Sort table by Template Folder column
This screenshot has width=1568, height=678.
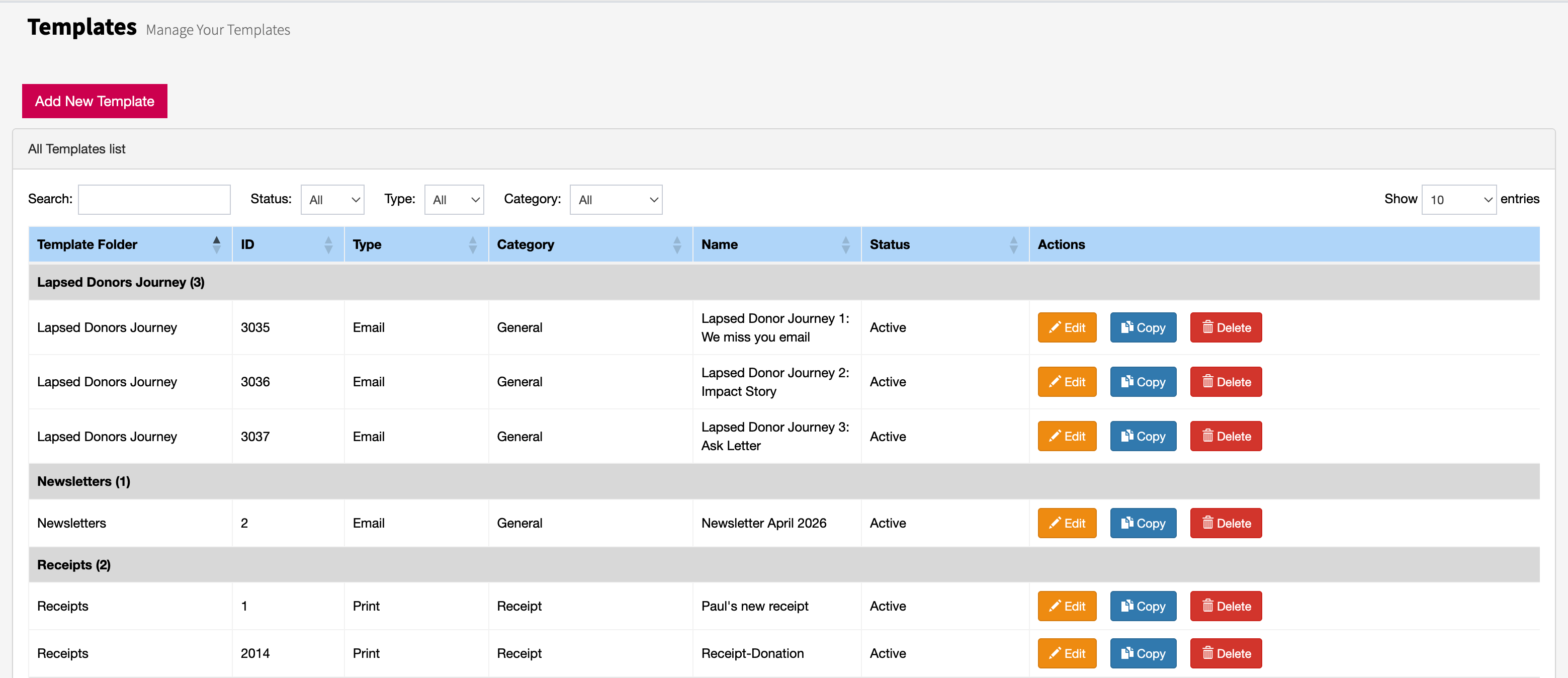point(216,244)
